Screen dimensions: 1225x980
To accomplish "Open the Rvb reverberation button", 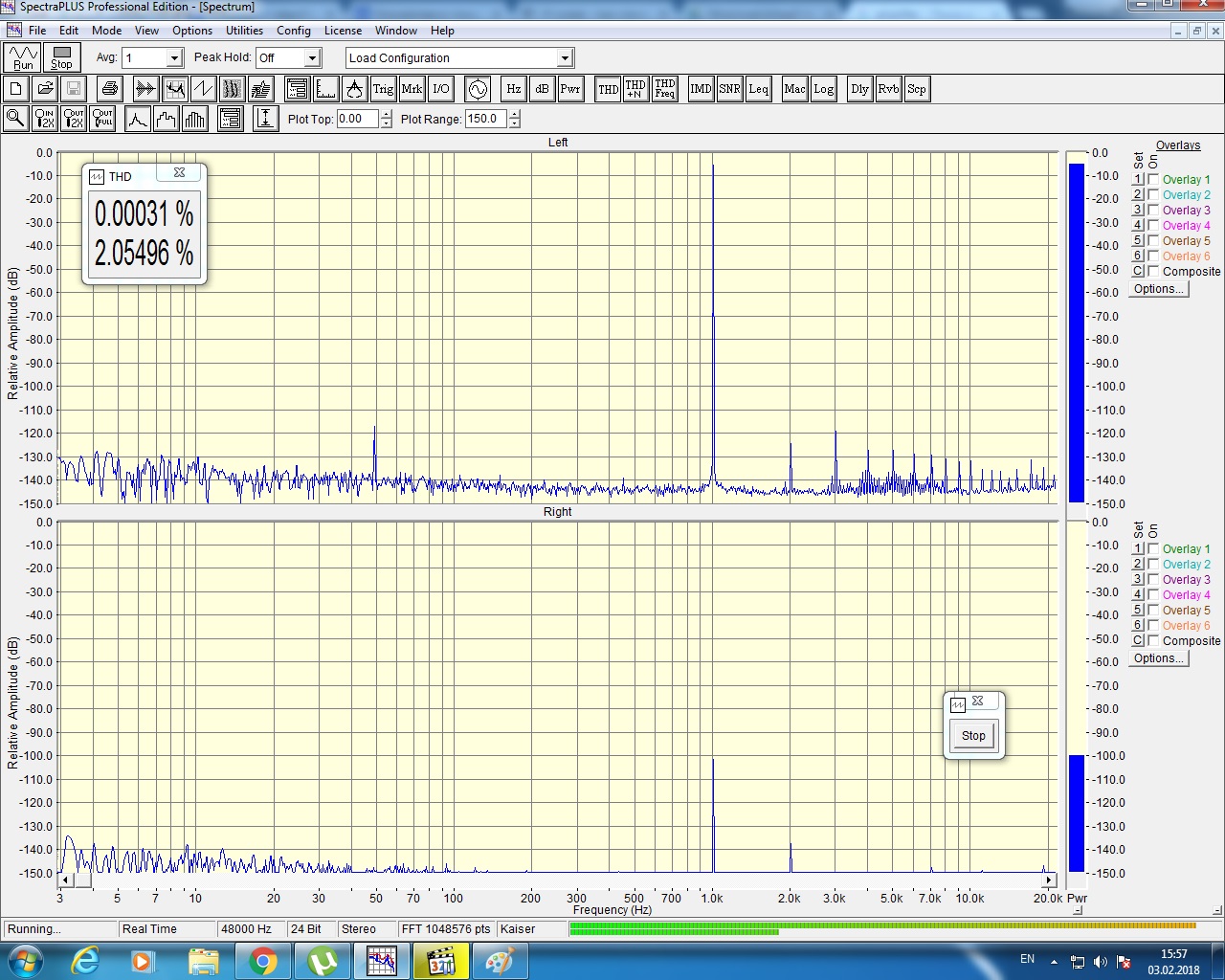I will click(888, 89).
